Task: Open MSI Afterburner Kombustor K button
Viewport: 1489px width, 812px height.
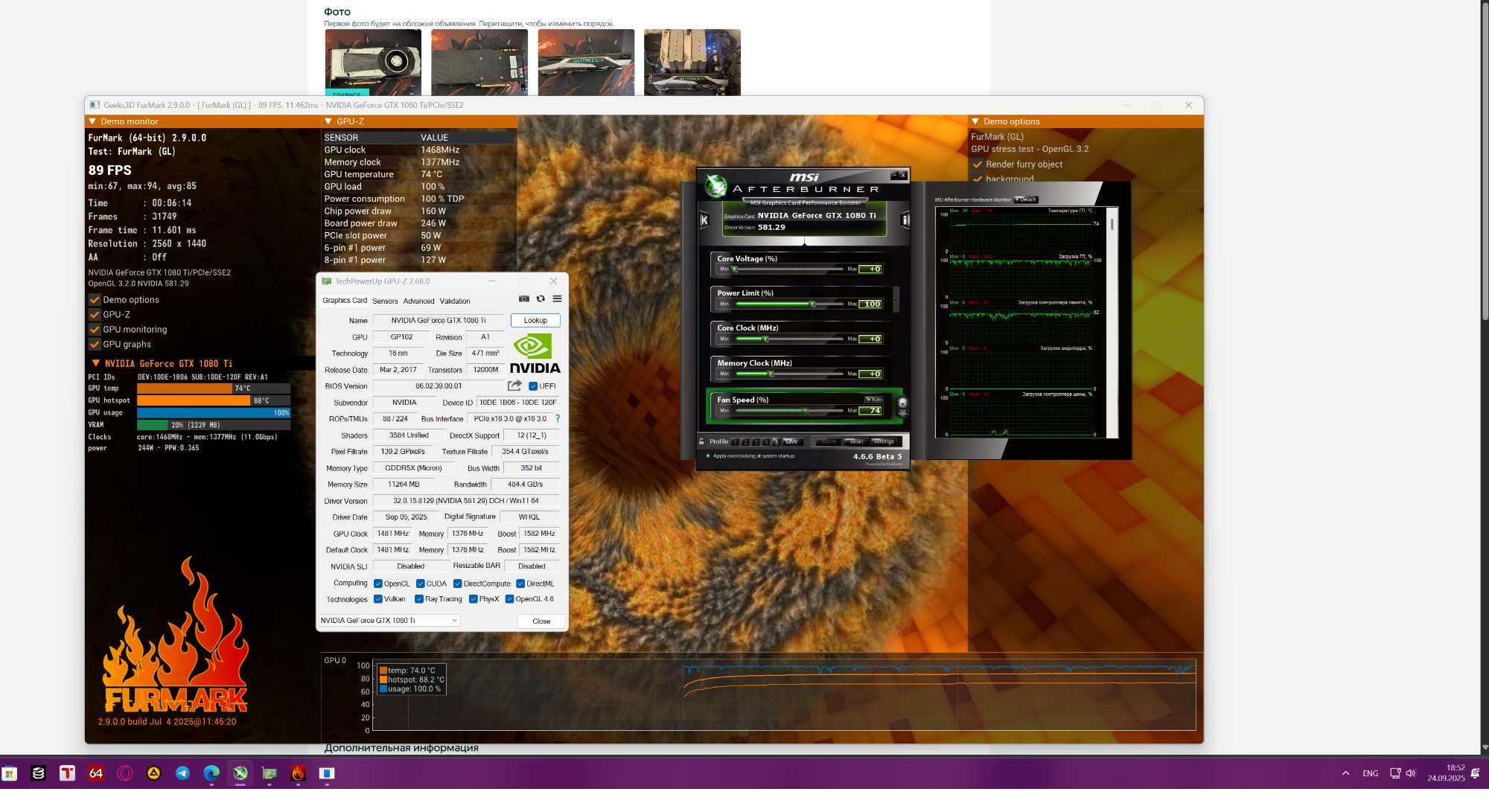Action: pyautogui.click(x=704, y=220)
